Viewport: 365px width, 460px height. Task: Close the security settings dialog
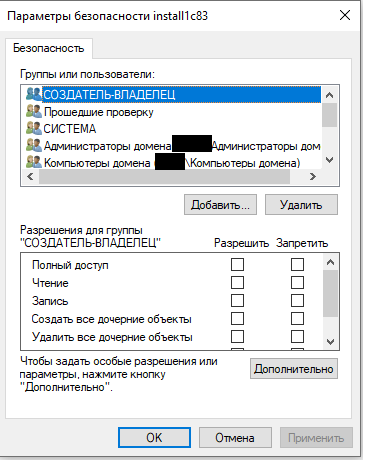(345, 15)
